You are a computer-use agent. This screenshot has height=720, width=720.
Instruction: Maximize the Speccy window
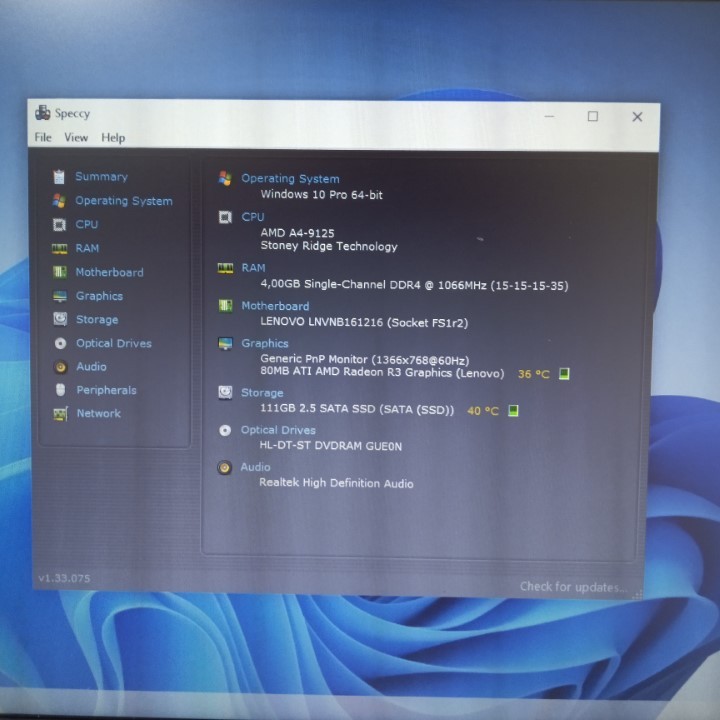[x=593, y=117]
